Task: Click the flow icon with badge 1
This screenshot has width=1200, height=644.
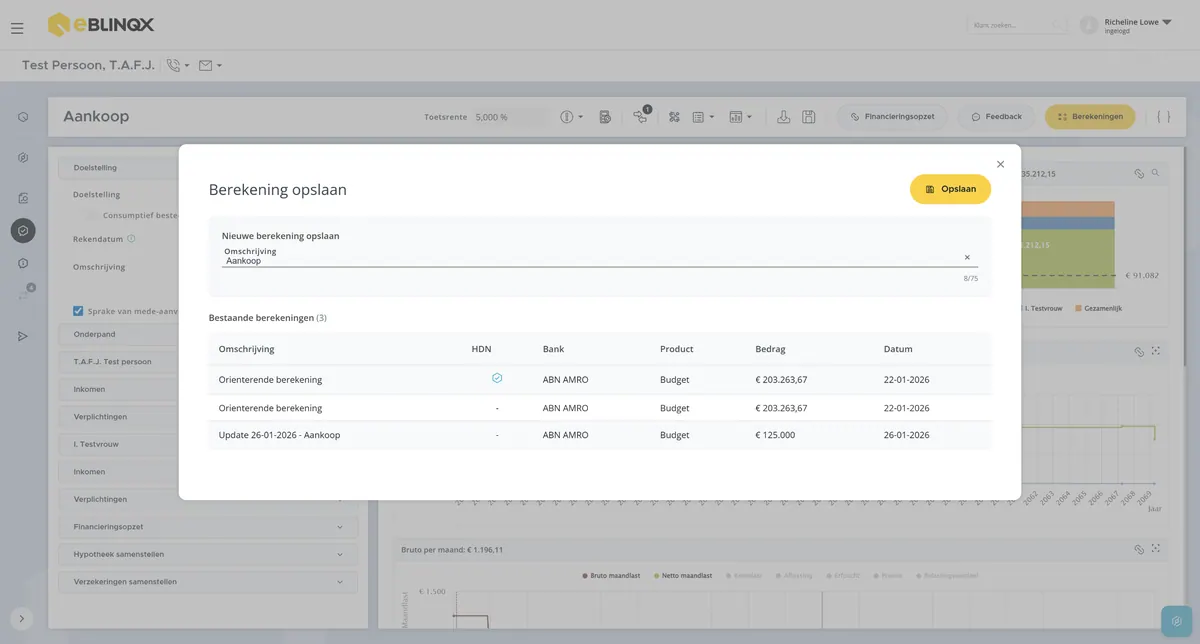Action: pos(640,116)
